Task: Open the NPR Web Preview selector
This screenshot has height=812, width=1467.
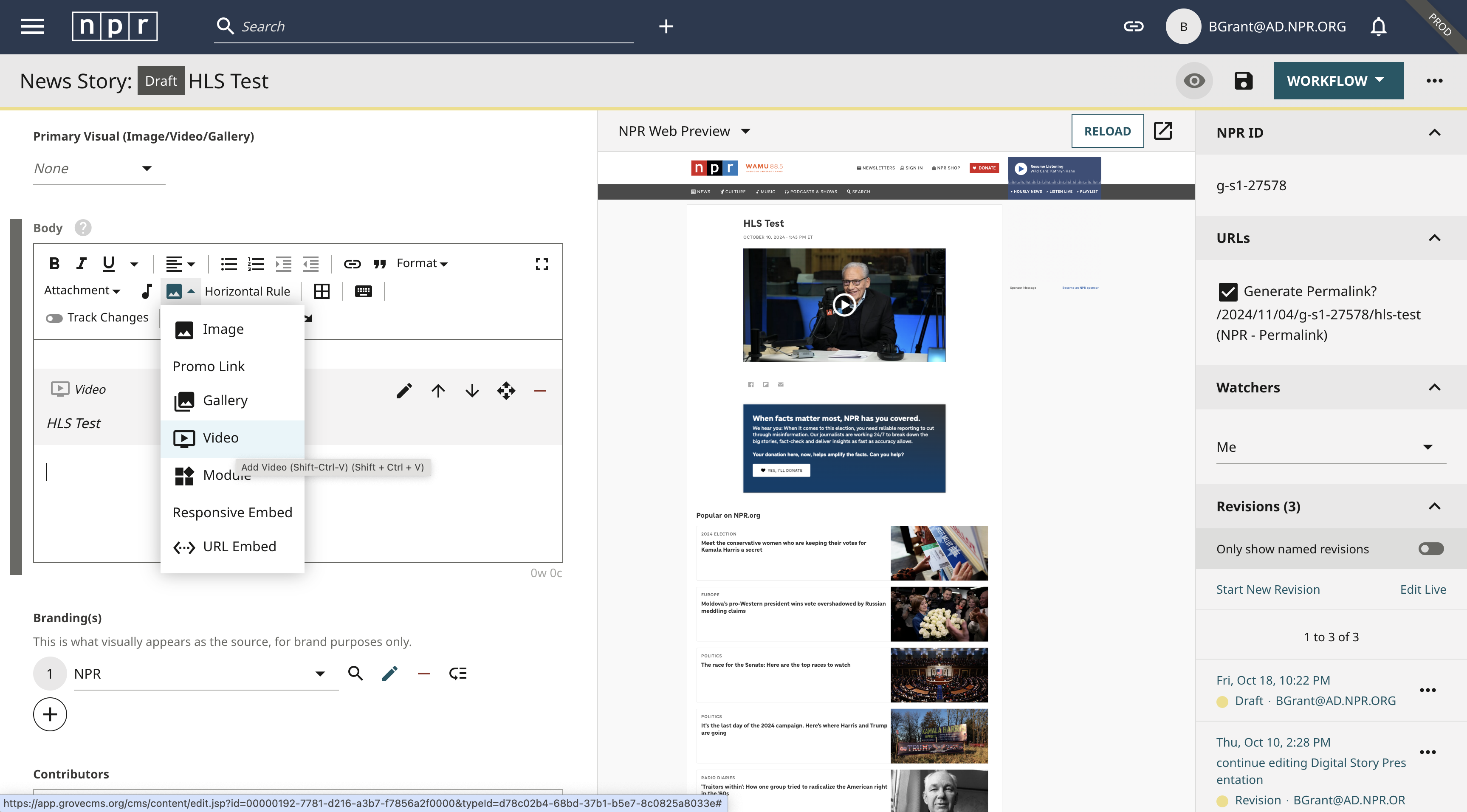Action: [x=684, y=131]
